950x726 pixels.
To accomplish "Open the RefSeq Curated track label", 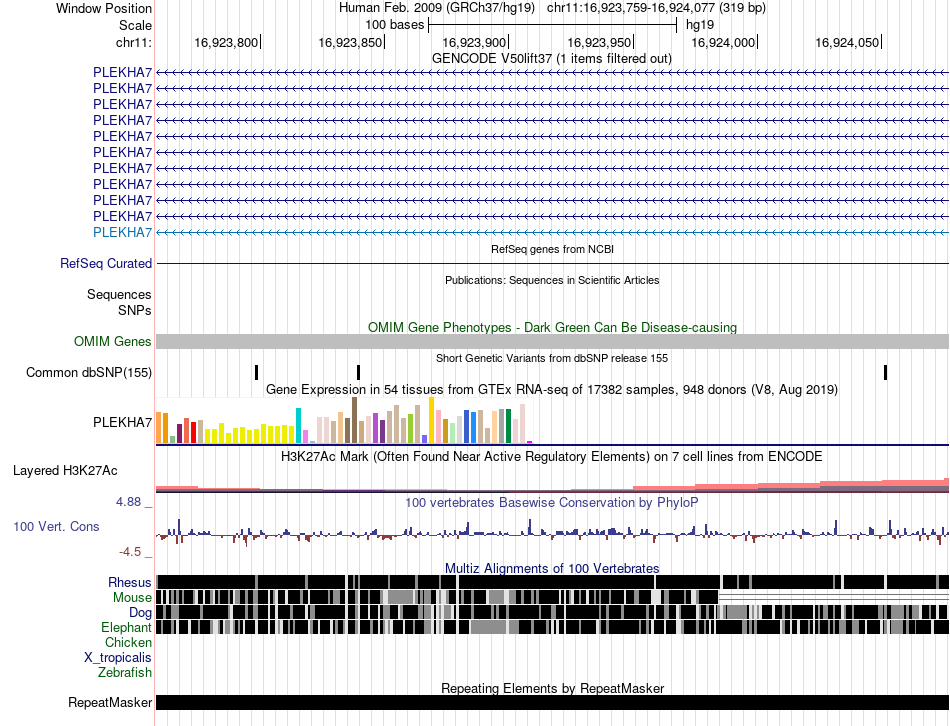I will tap(106, 264).
